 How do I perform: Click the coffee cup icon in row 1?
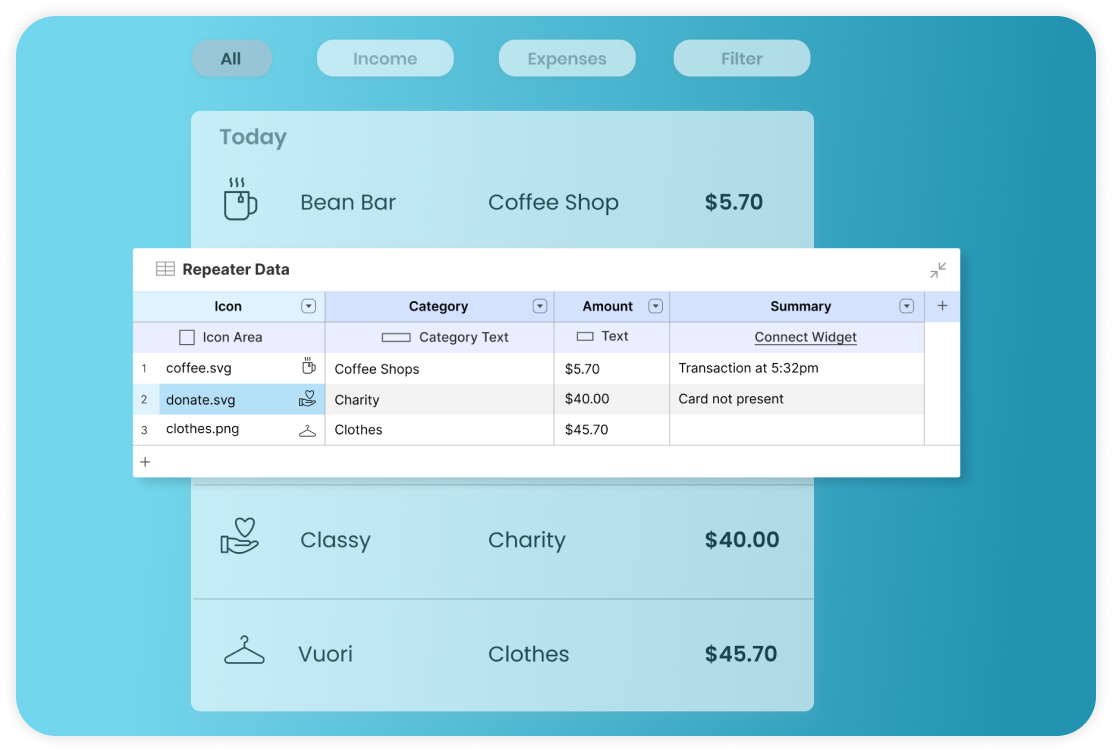pos(308,366)
